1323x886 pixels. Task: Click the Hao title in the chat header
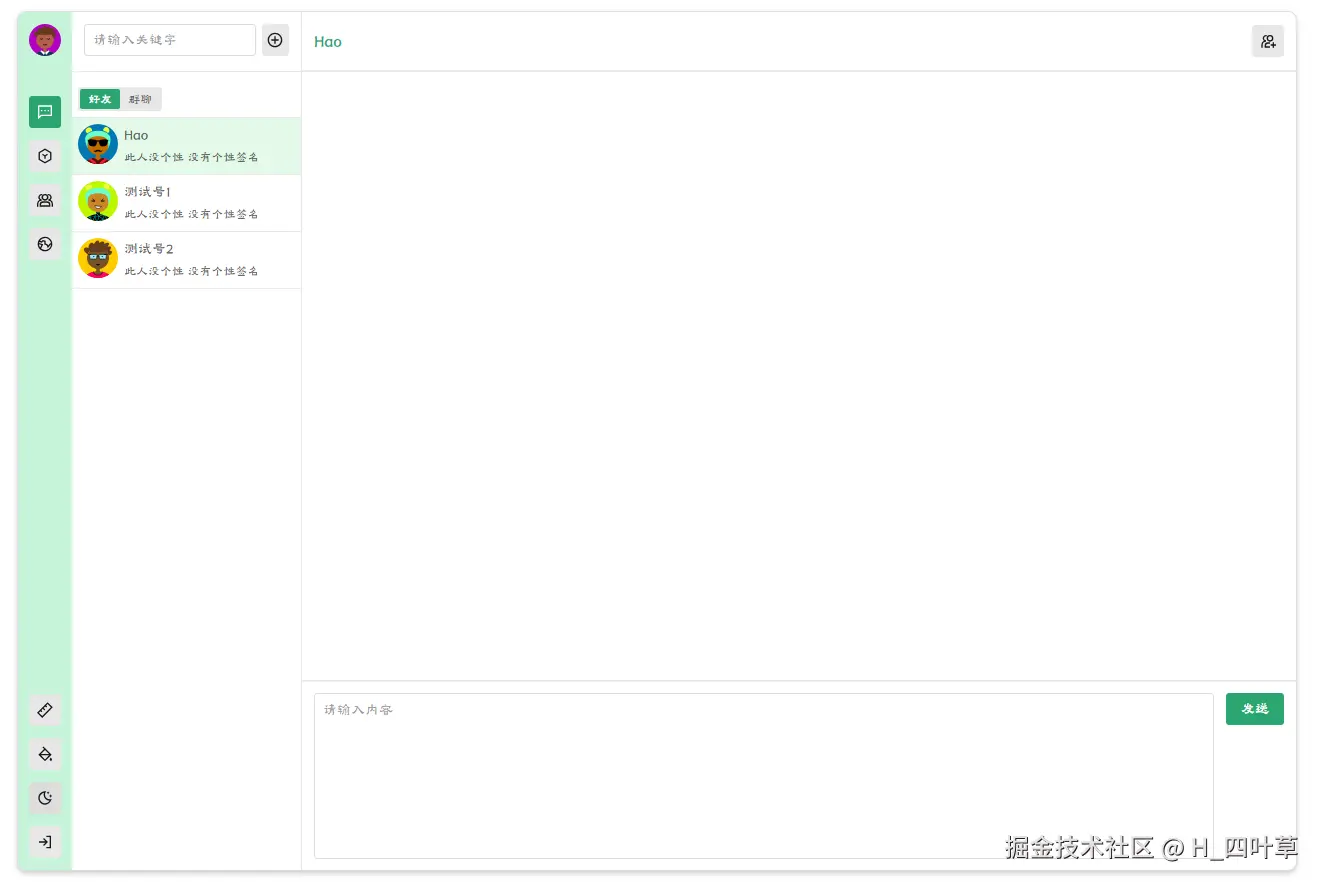click(x=327, y=42)
